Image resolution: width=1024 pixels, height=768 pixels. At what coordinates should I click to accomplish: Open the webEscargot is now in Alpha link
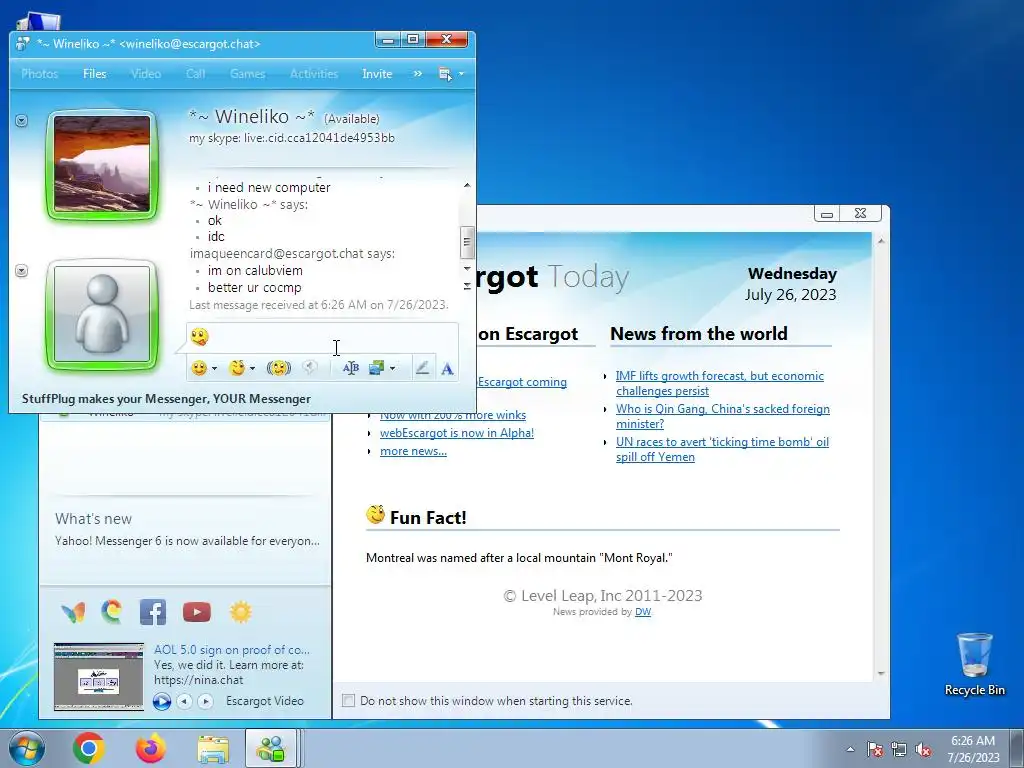(x=456, y=433)
